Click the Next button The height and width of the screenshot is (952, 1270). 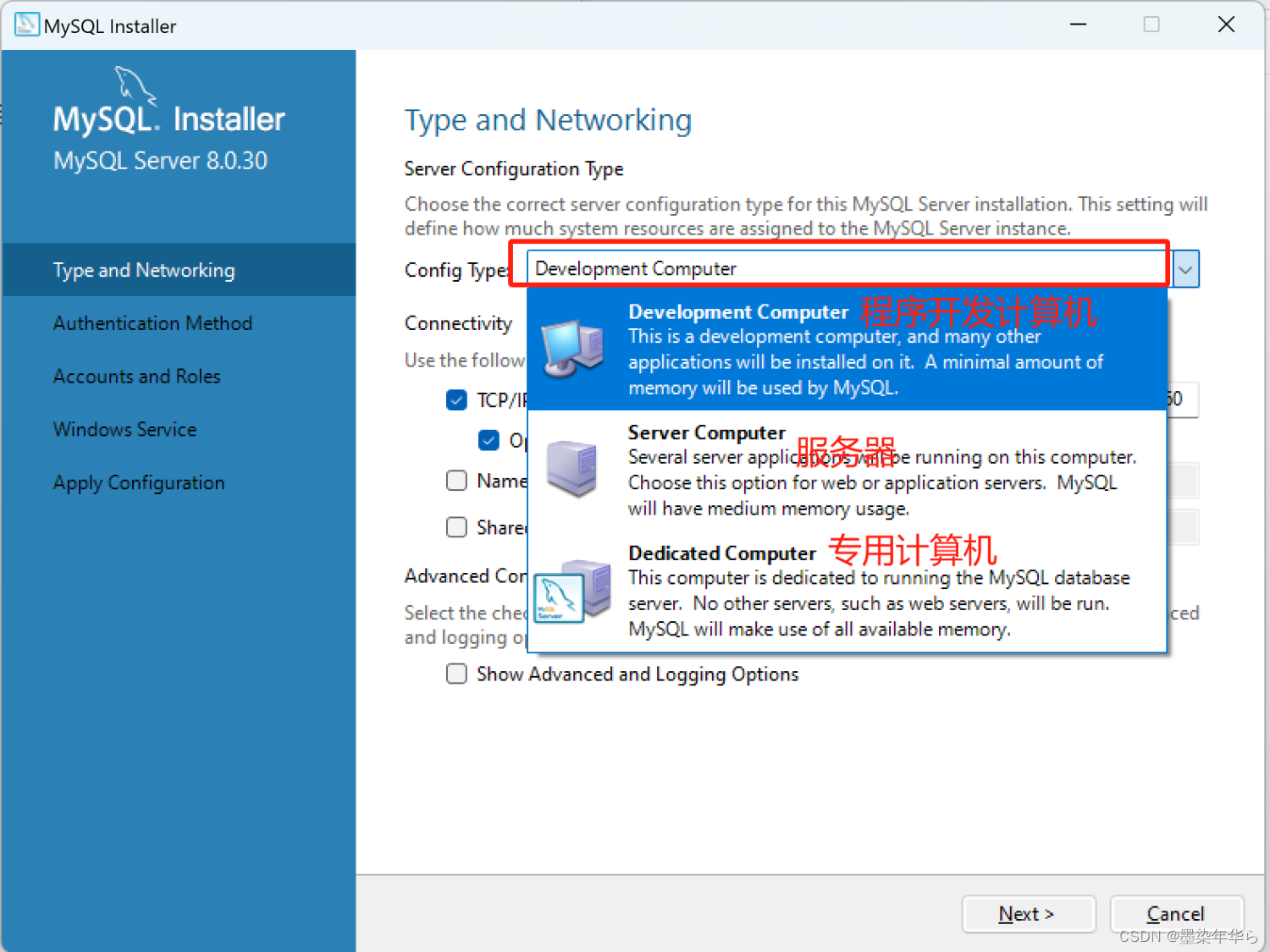(x=1029, y=914)
